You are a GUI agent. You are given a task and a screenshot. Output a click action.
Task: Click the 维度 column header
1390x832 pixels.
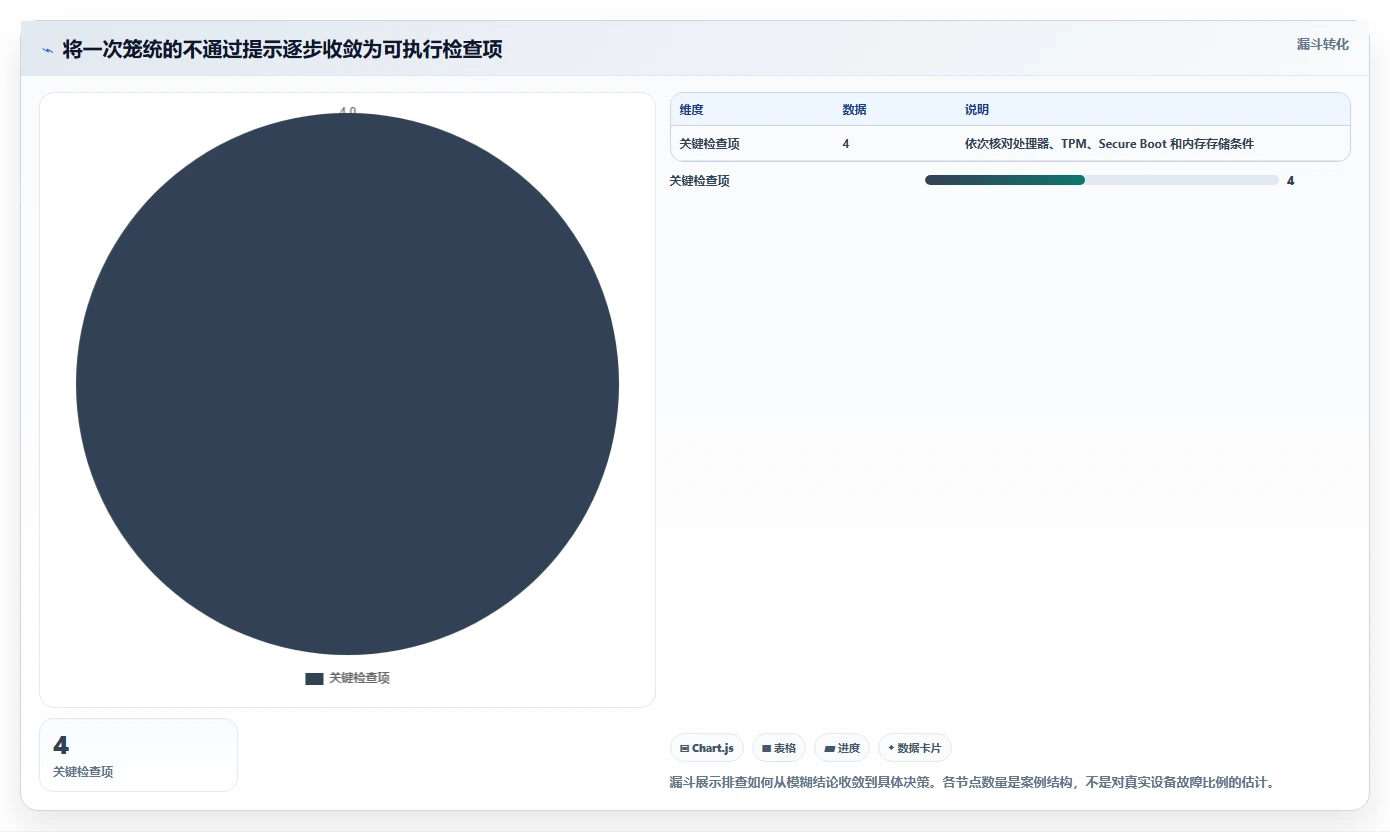pos(692,110)
